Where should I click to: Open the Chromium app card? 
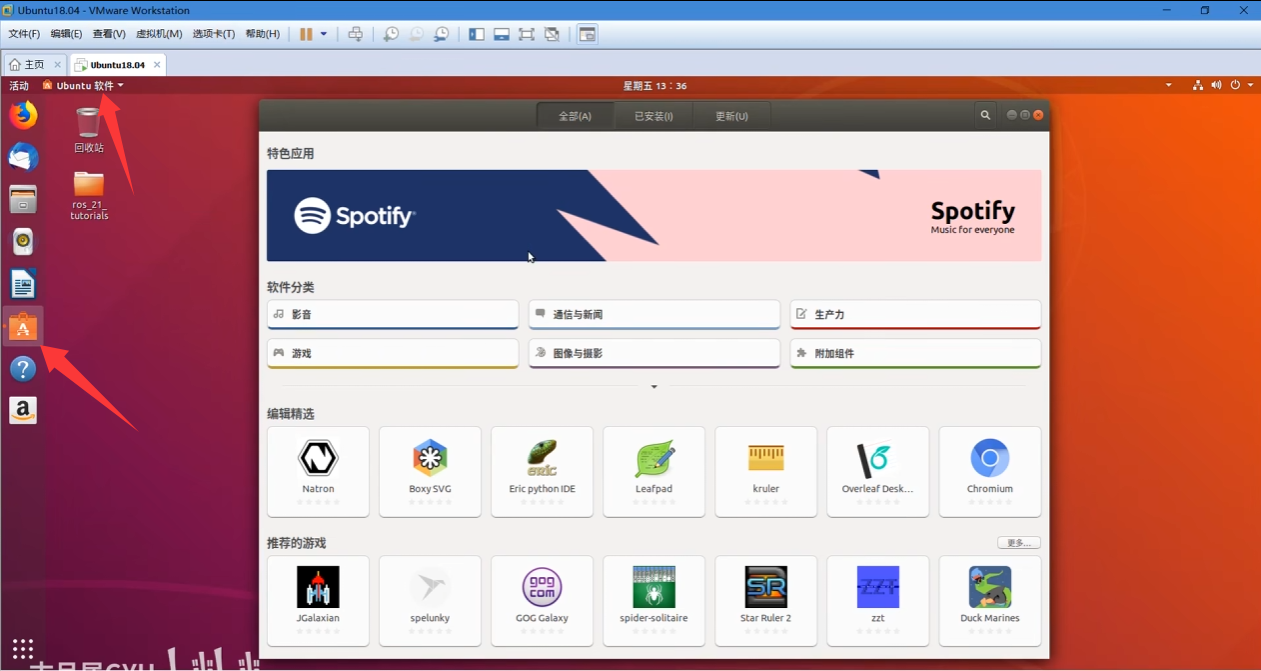(990, 472)
